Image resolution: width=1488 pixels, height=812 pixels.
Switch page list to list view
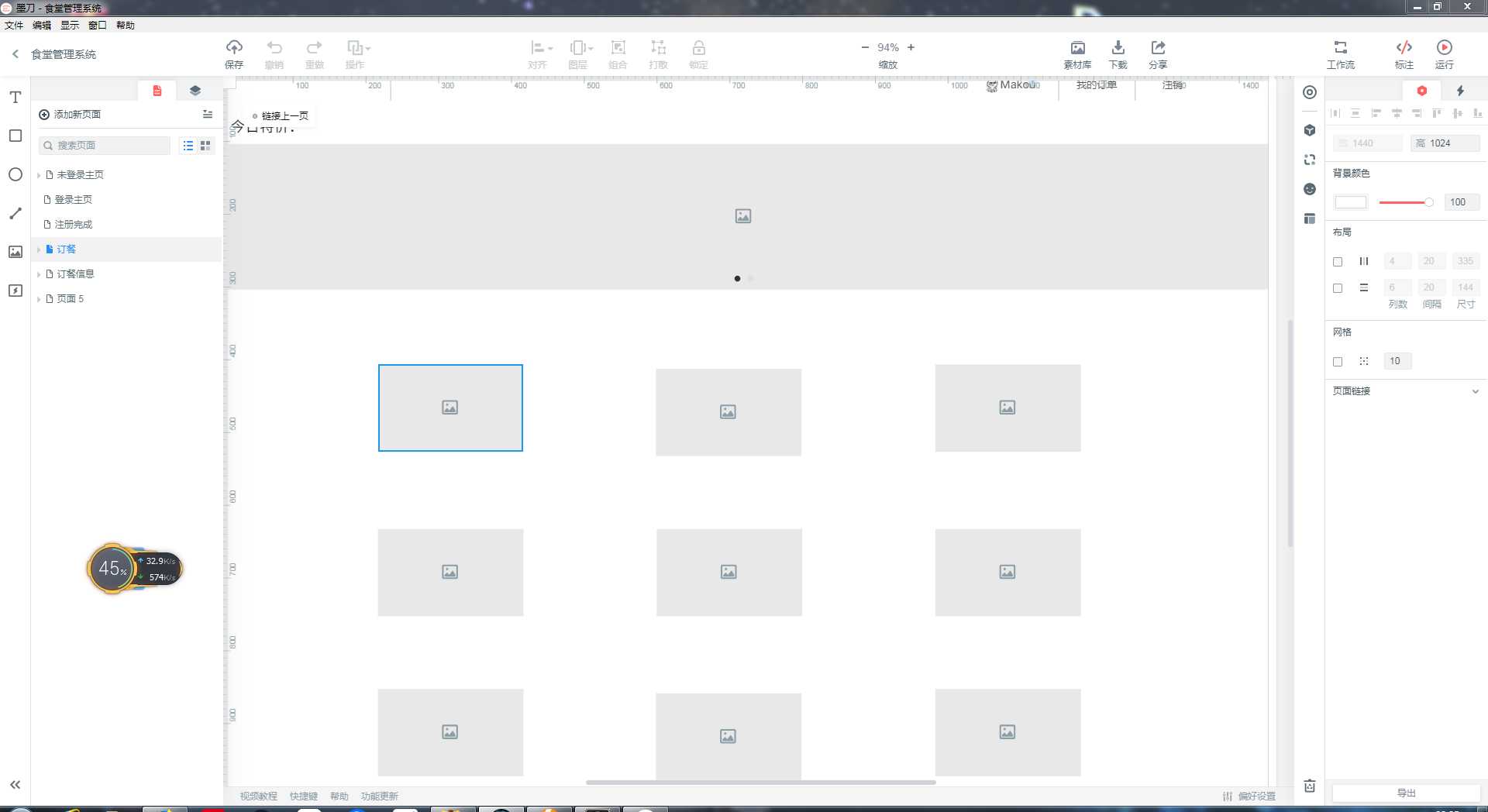[188, 146]
